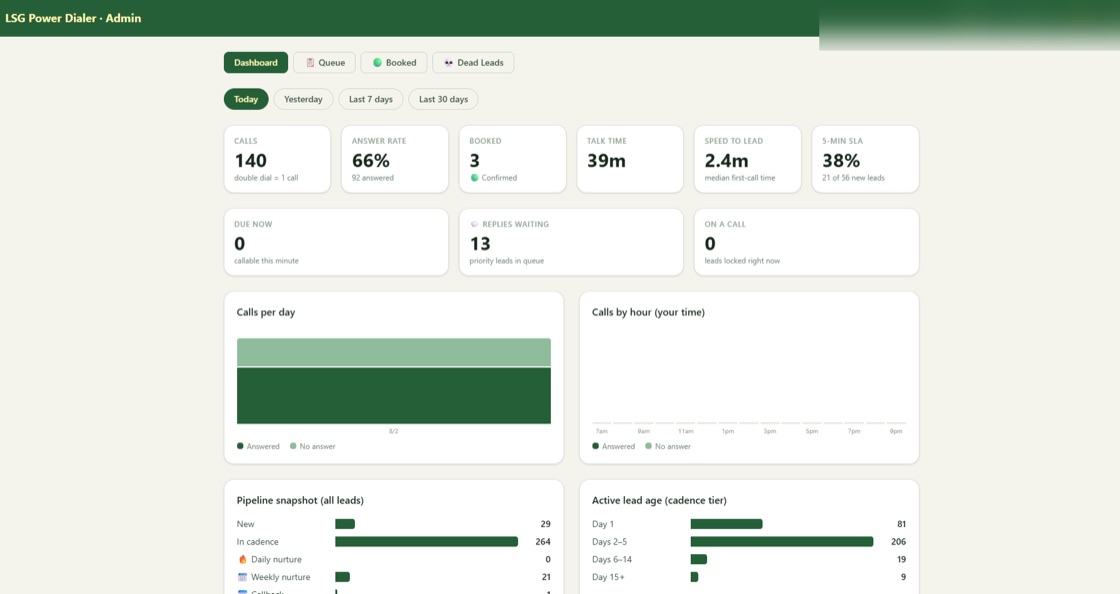Click the '21 of 56 new leads' text
Image resolution: width=1120 pixels, height=594 pixels.
pyautogui.click(x=853, y=178)
